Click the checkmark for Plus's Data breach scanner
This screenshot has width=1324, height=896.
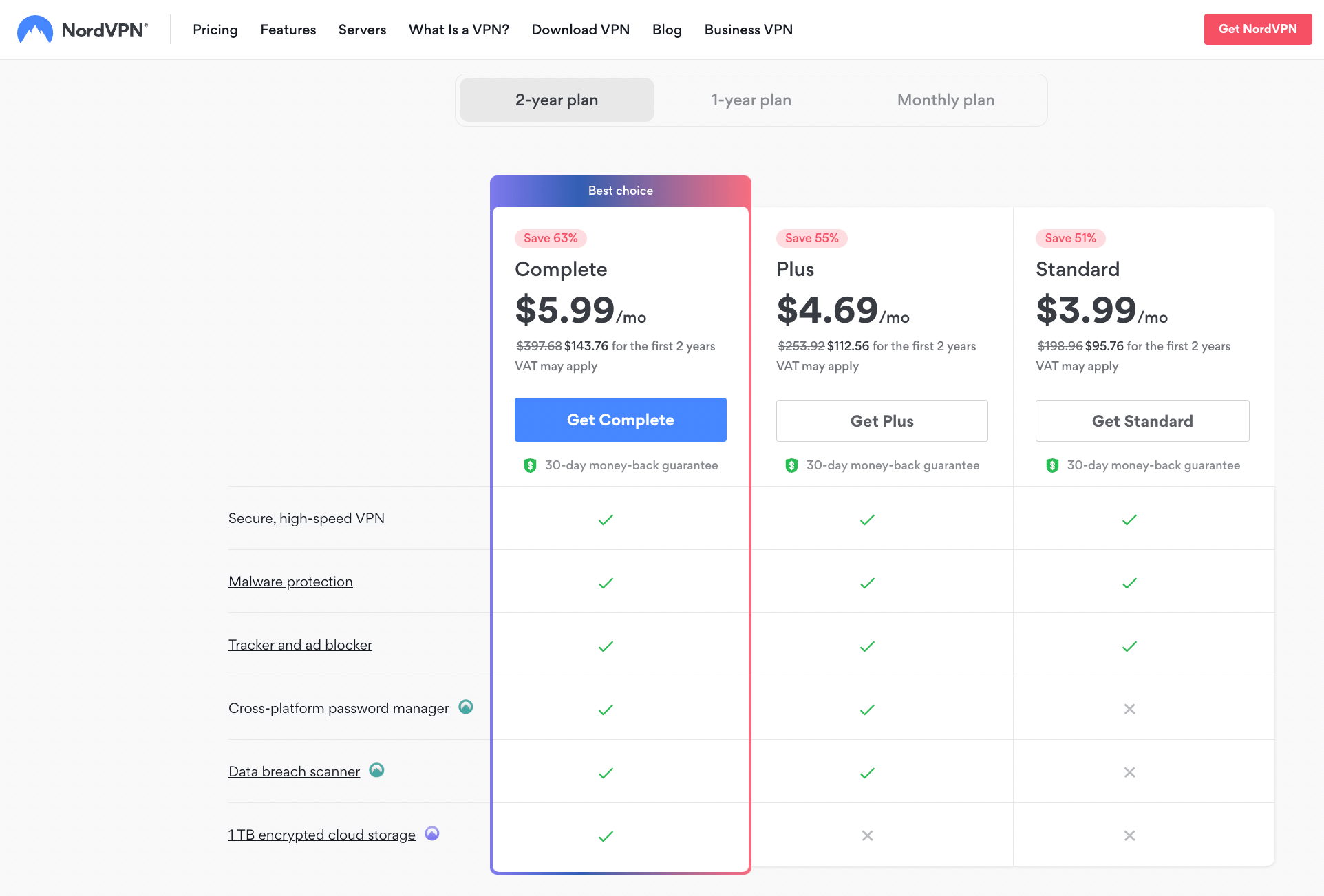867,772
